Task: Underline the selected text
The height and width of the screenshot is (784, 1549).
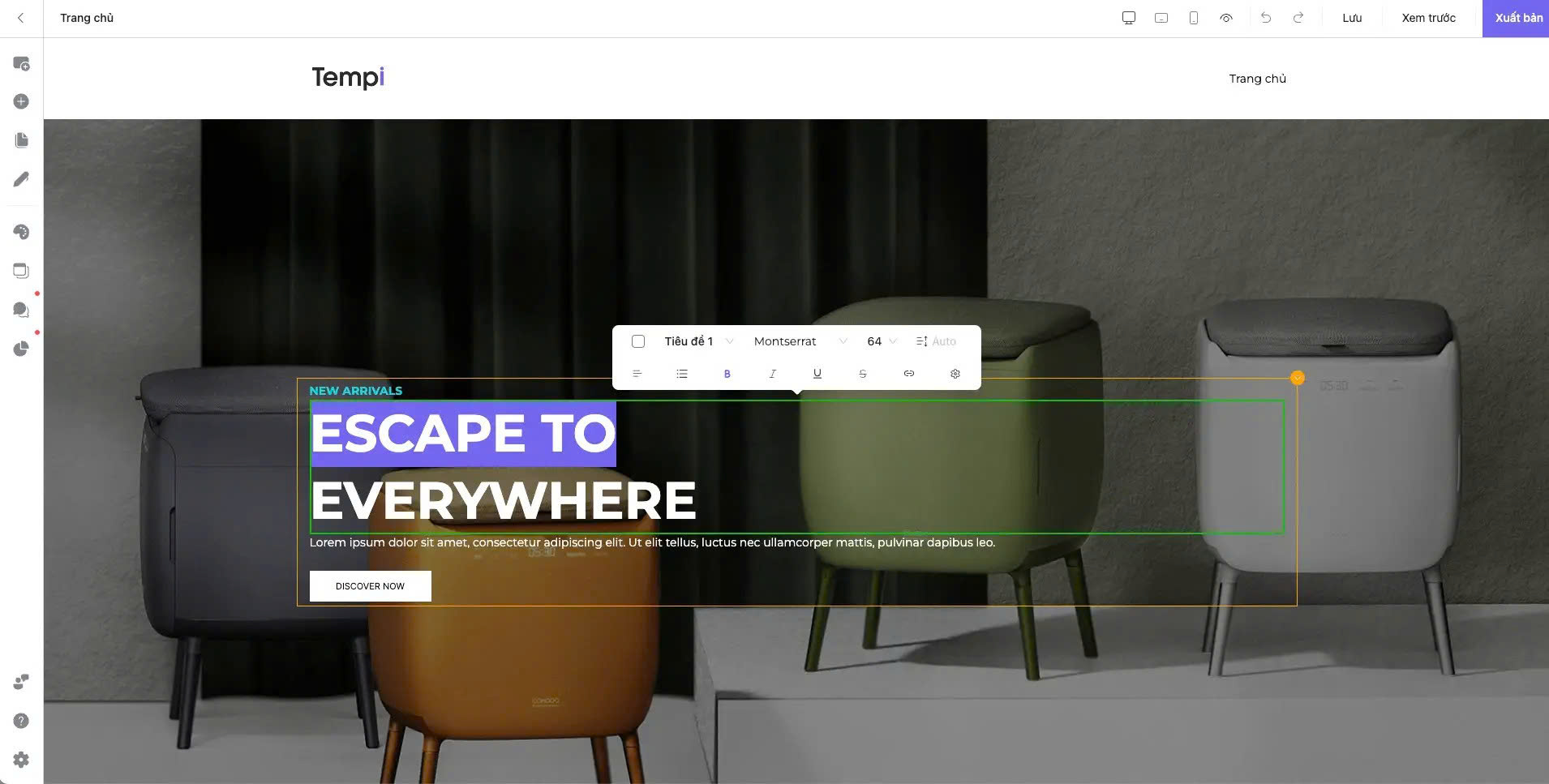Action: click(817, 374)
